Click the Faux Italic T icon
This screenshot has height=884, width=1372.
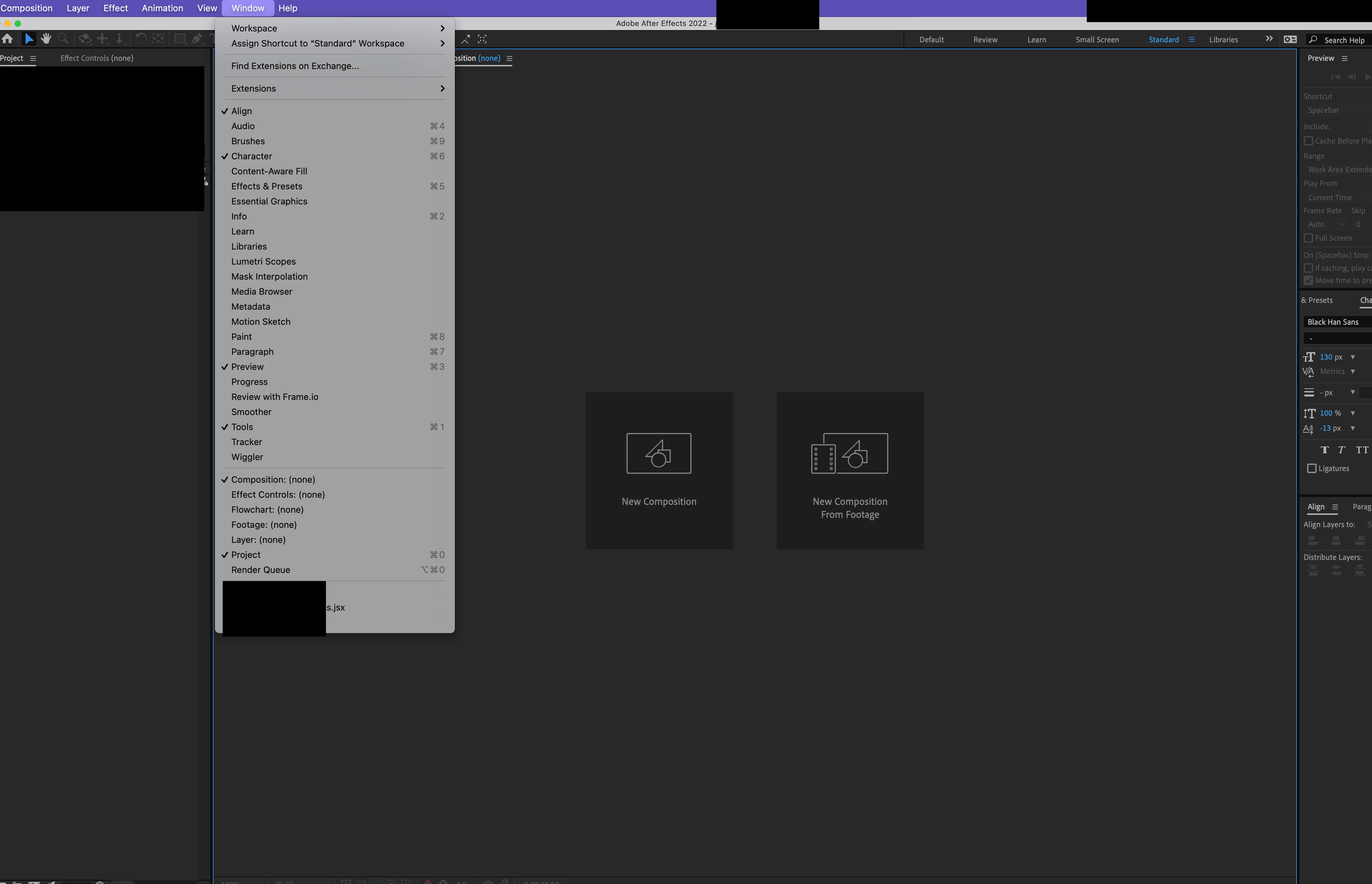click(1342, 450)
